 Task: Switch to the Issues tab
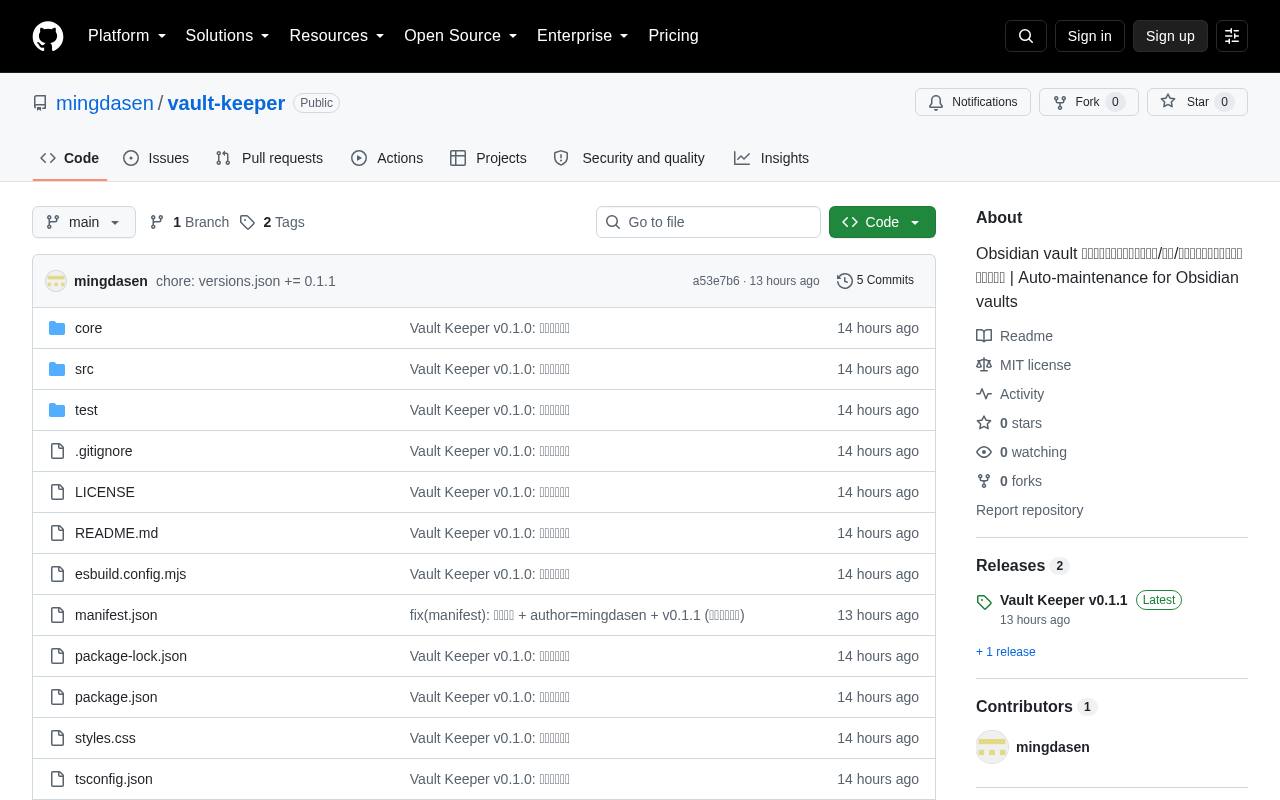[156, 158]
